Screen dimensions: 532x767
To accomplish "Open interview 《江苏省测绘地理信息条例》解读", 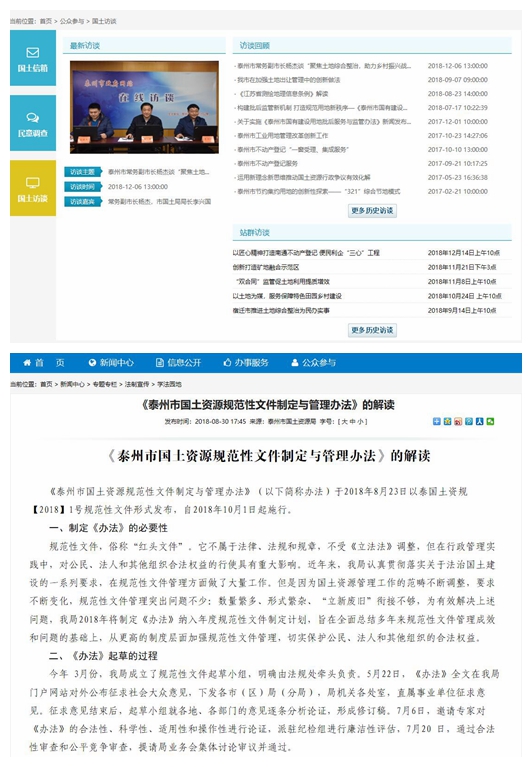I will tap(283, 94).
